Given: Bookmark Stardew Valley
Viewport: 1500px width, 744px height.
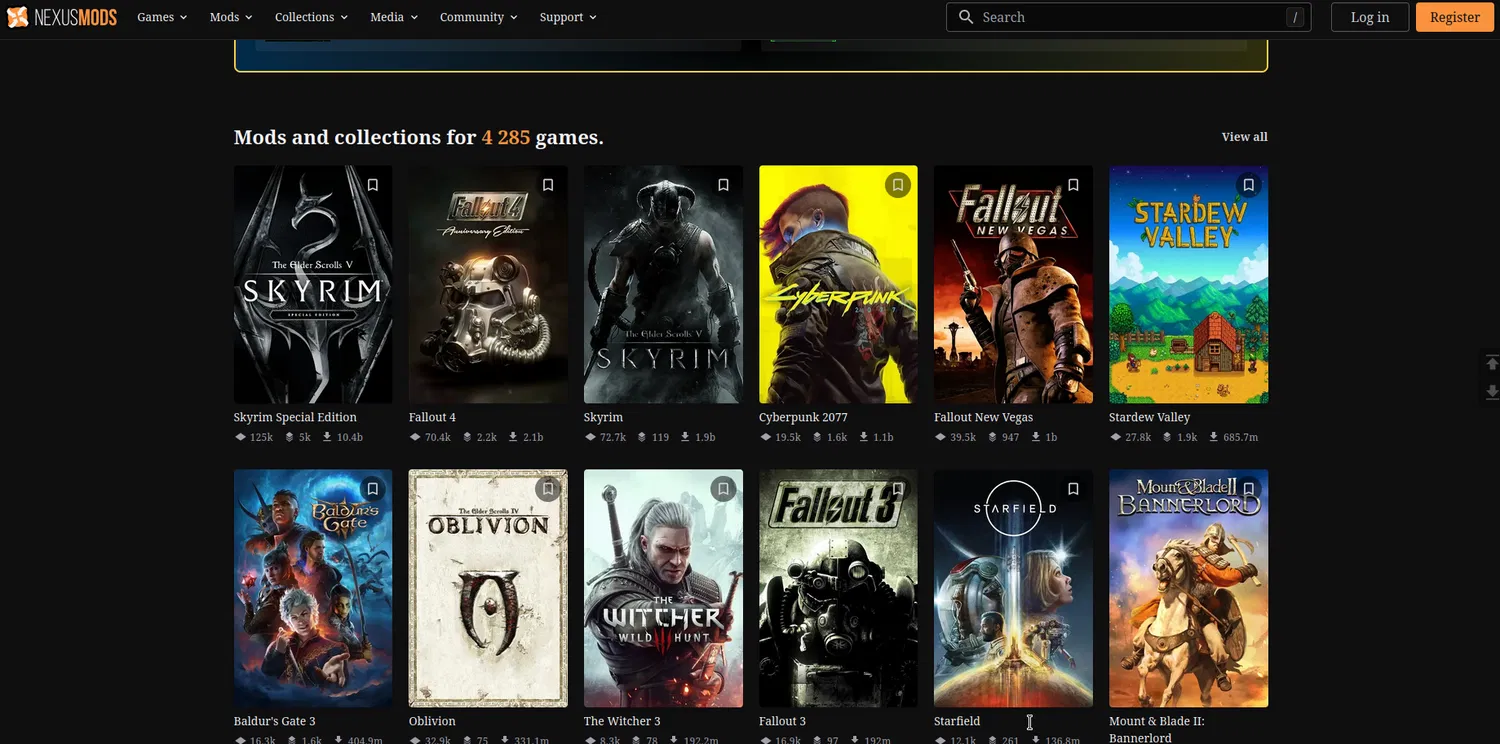Looking at the screenshot, I should coord(1248,185).
